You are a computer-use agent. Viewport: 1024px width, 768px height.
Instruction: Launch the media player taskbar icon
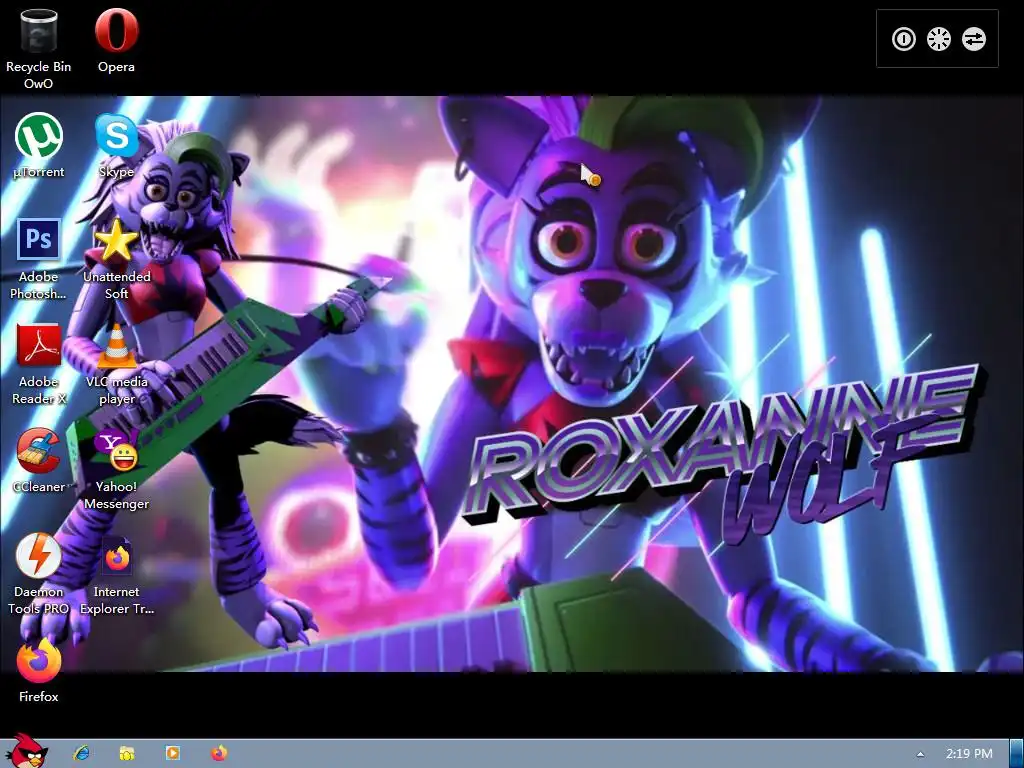coord(172,753)
